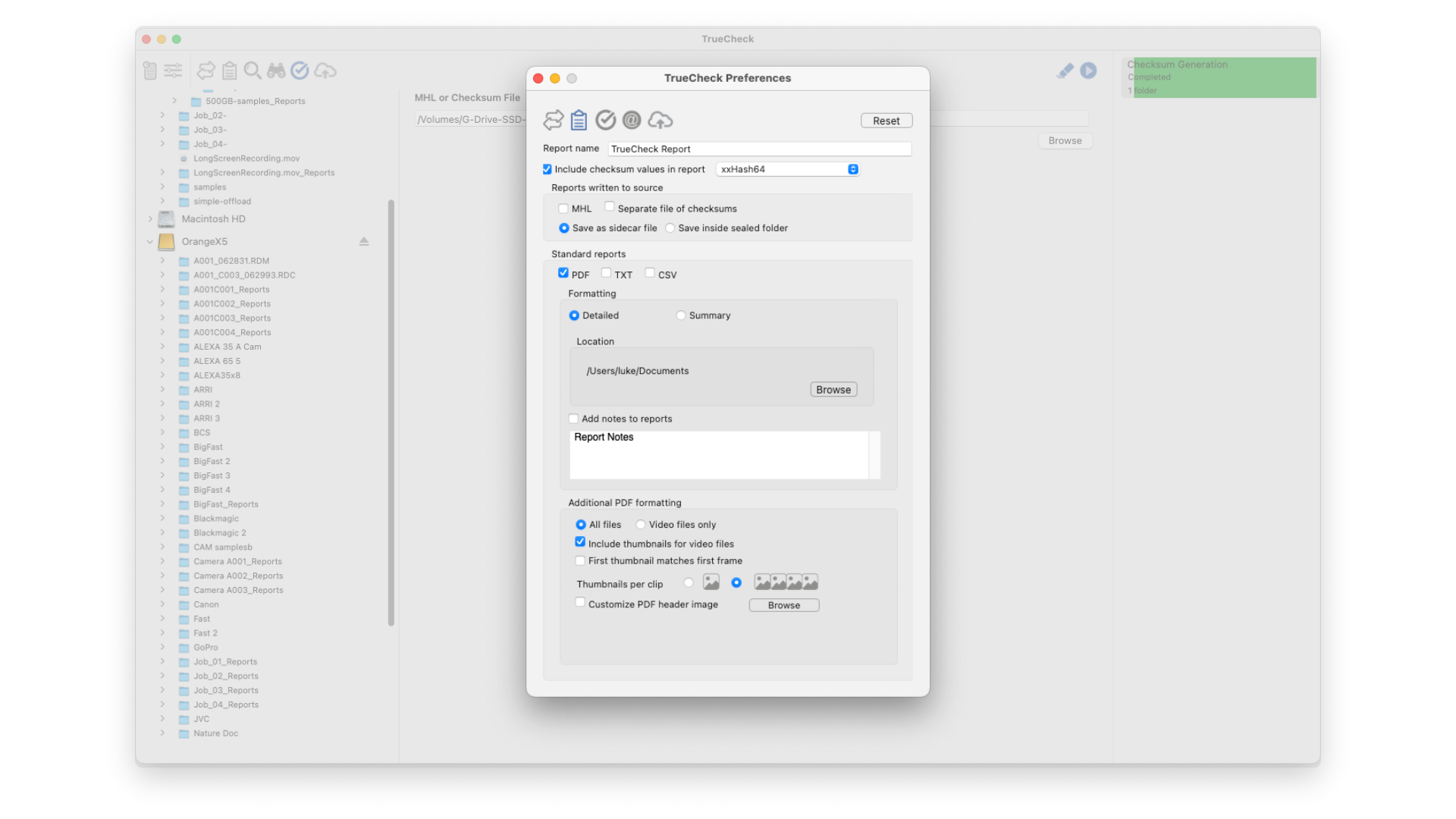Viewport: 1456px width, 819px height.
Task: Select LongScreenRecording.mov in the file tree
Action: pos(246,158)
